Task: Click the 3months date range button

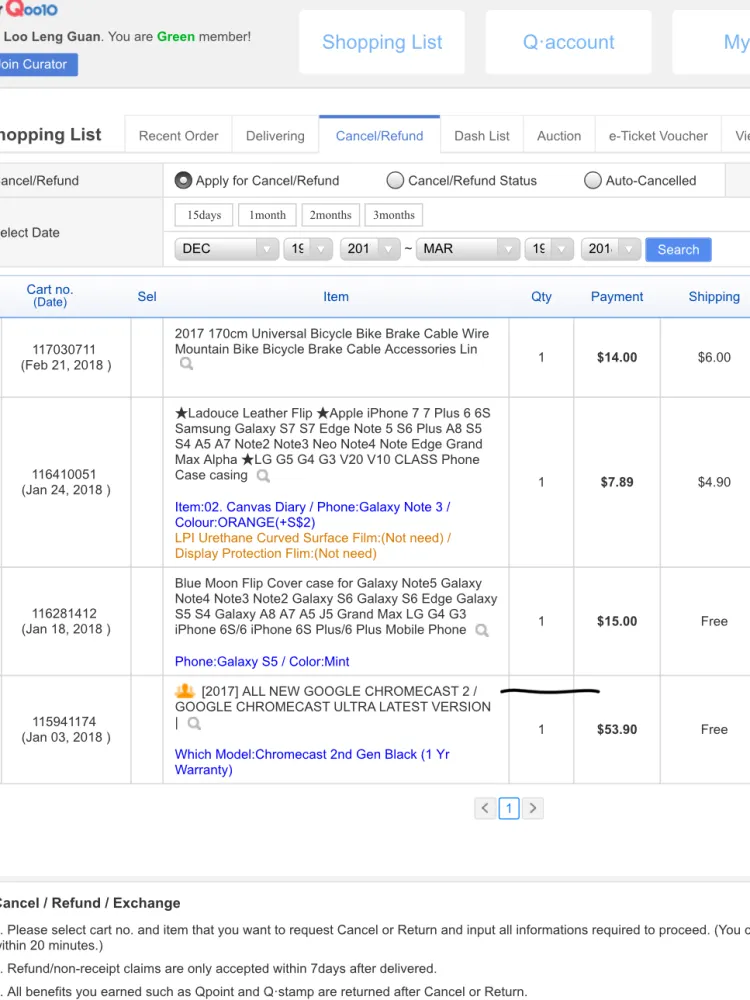Action: pyautogui.click(x=394, y=215)
